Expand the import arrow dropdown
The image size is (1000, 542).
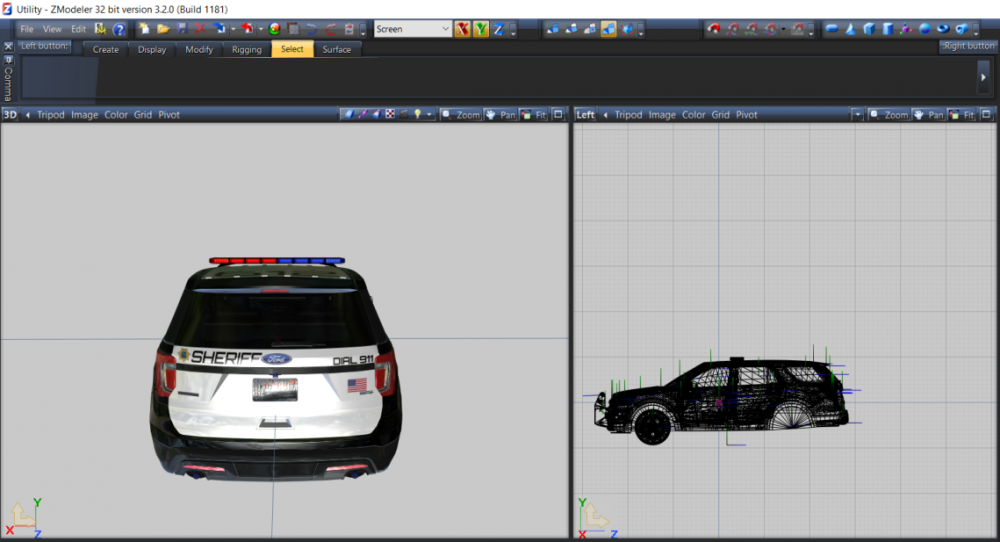pyautogui.click(x=233, y=29)
